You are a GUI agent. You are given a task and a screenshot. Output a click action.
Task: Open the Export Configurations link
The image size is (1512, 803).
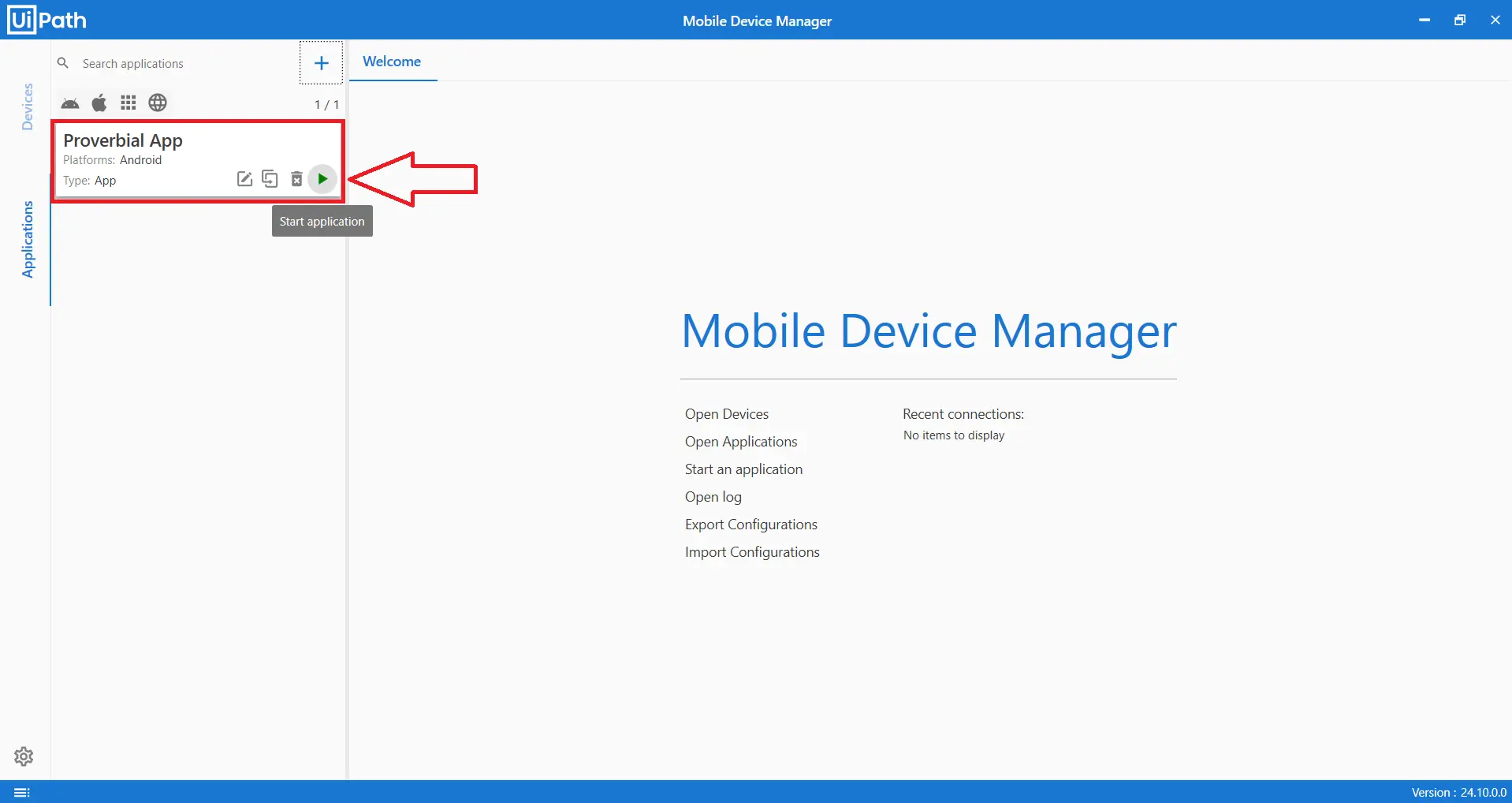[x=750, y=525]
